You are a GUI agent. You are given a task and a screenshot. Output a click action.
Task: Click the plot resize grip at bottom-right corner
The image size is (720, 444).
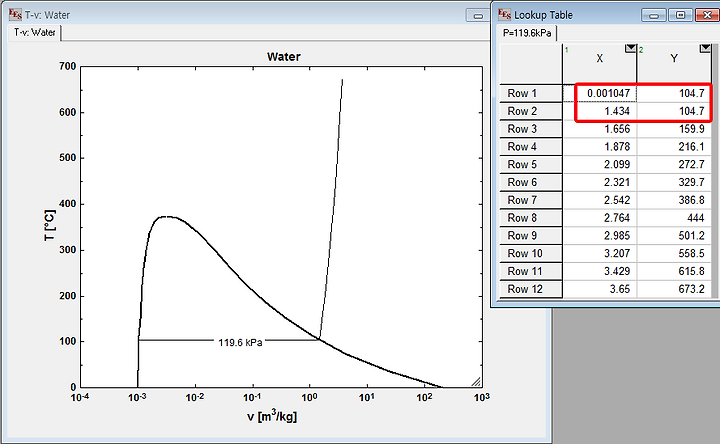(x=476, y=382)
